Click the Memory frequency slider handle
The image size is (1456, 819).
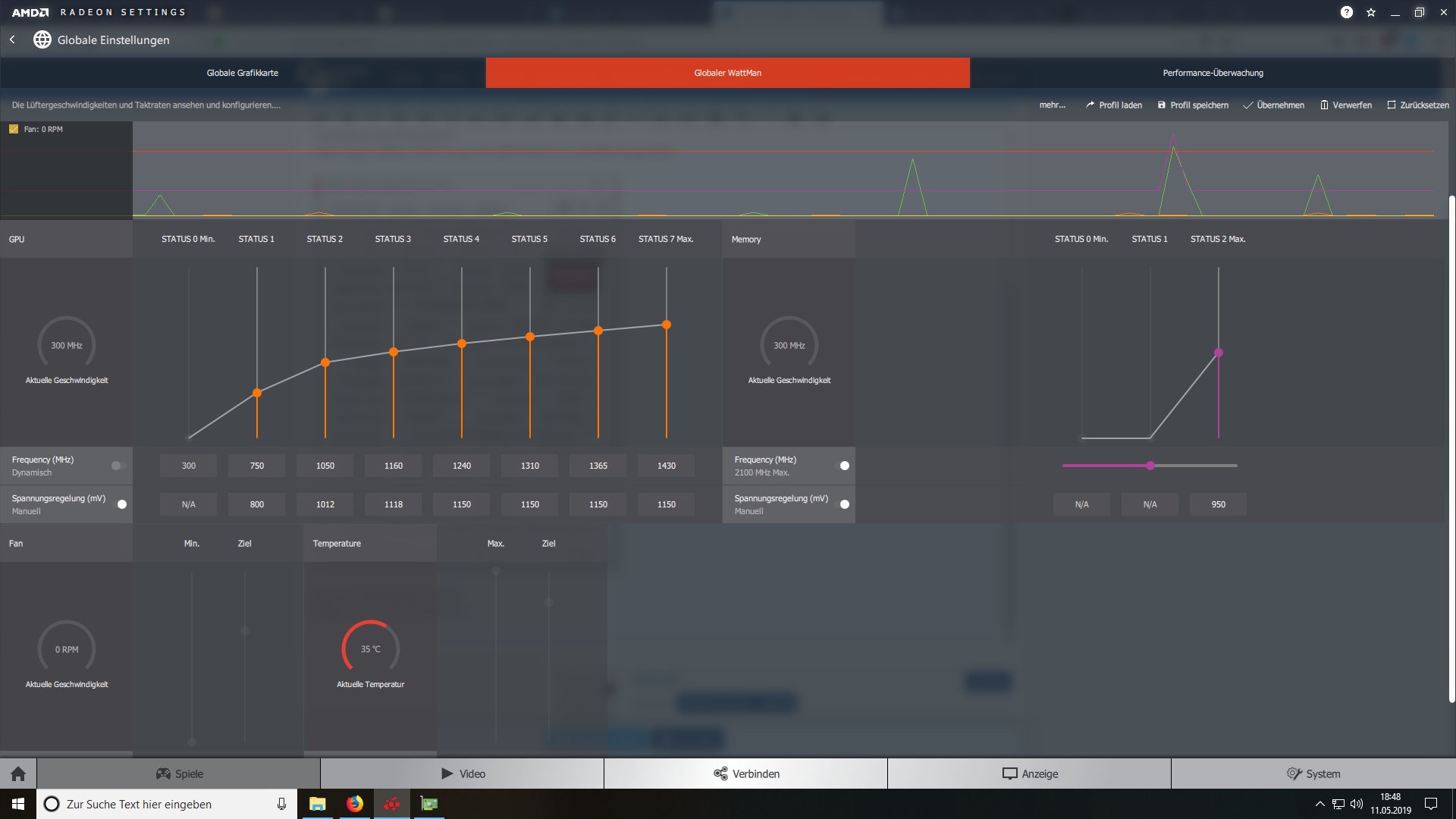tap(1150, 466)
